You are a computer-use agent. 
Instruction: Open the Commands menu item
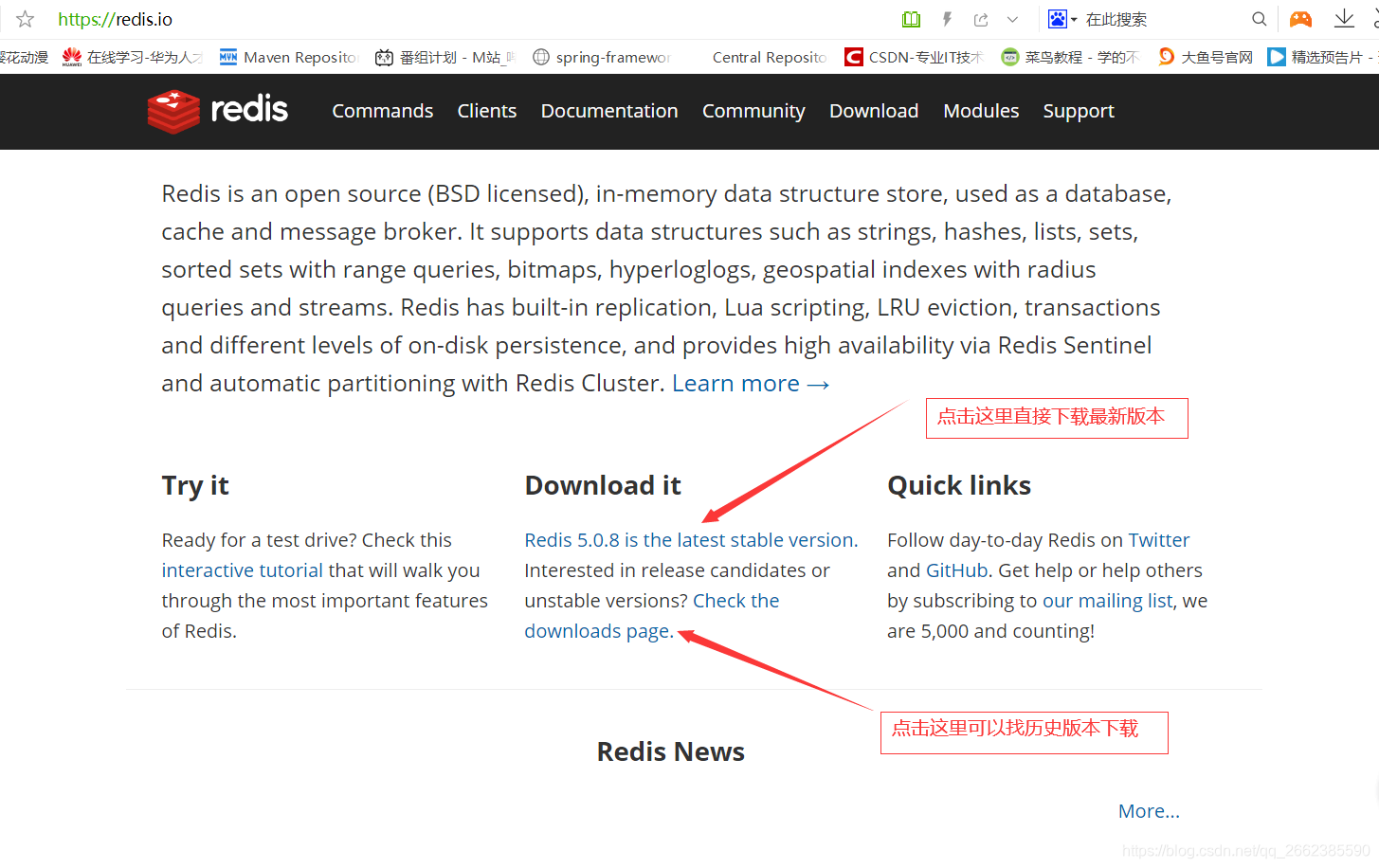pos(382,111)
